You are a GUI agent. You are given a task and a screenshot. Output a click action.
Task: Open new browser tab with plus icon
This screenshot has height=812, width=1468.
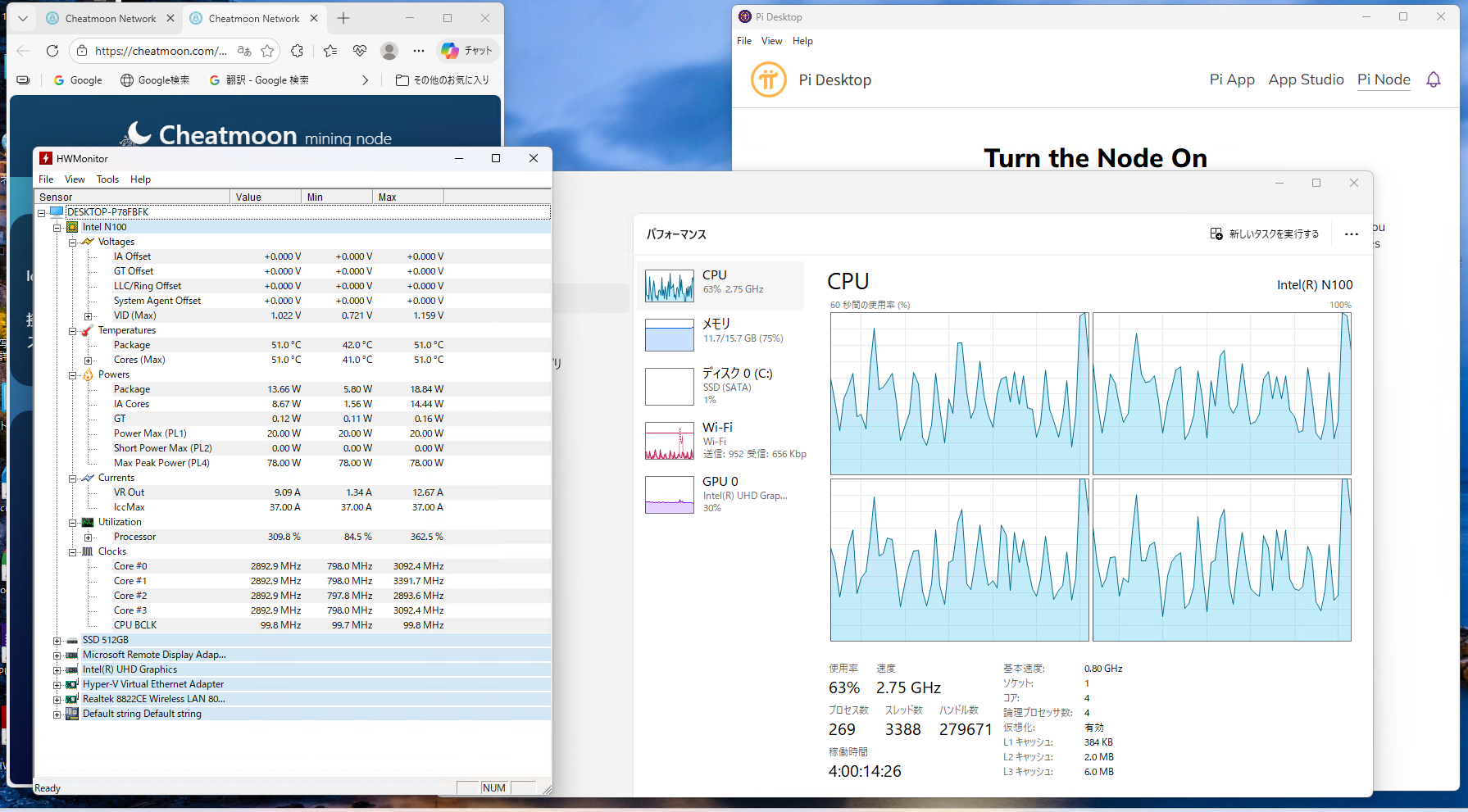[343, 18]
